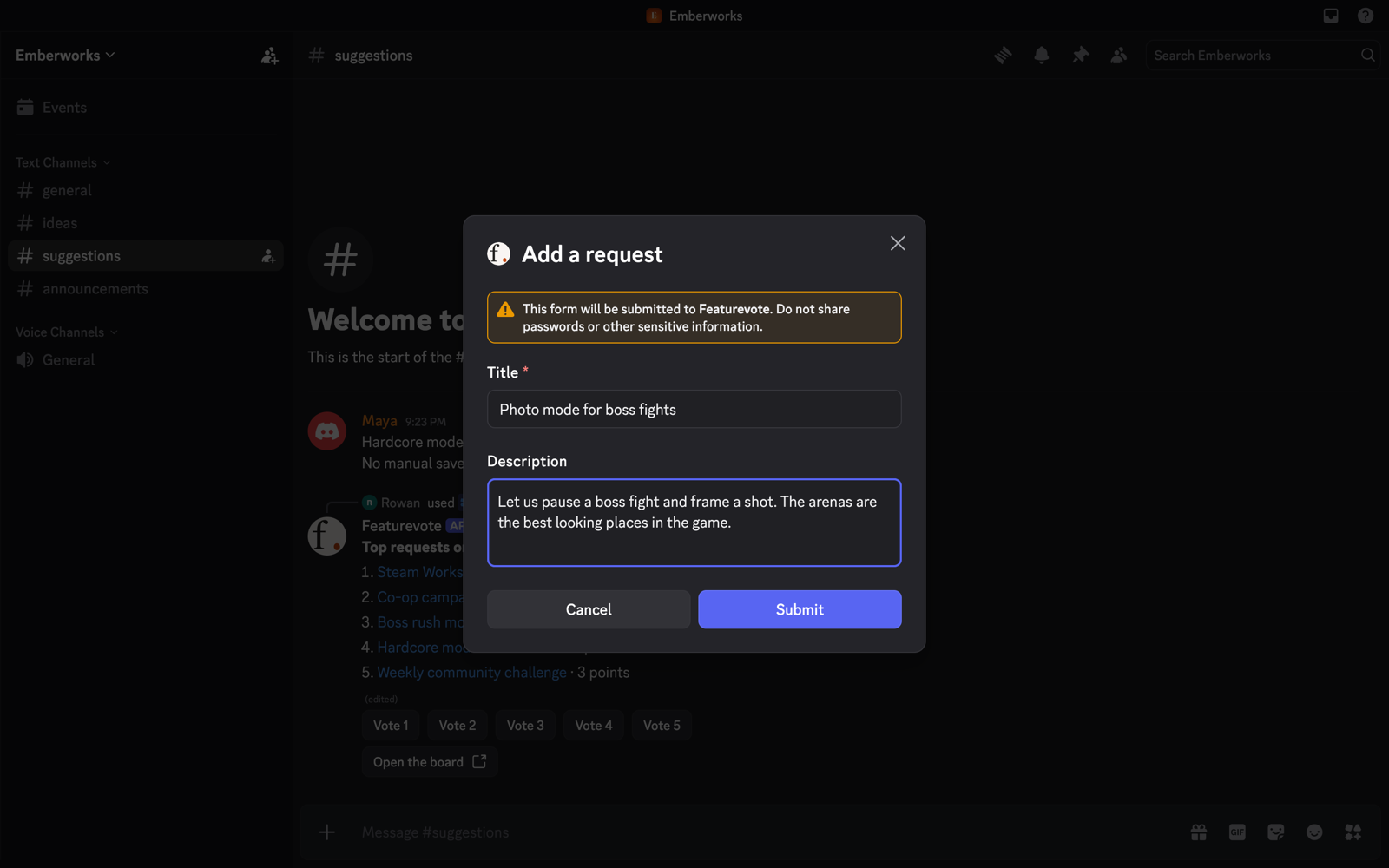The image size is (1389, 868).
Task: Click the search magnifier icon
Action: [x=1367, y=56]
